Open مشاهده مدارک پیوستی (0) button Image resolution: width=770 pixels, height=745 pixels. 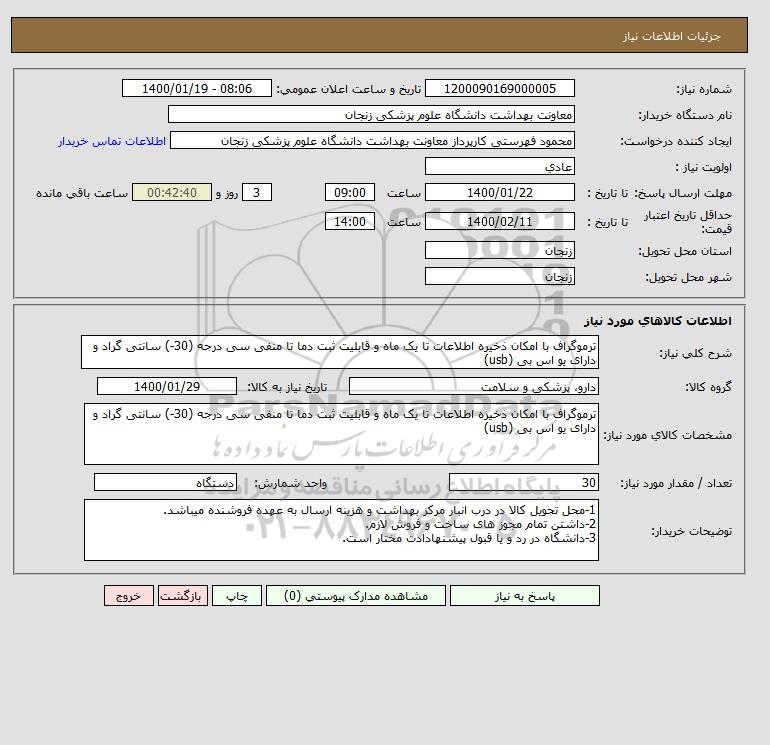[x=356, y=596]
